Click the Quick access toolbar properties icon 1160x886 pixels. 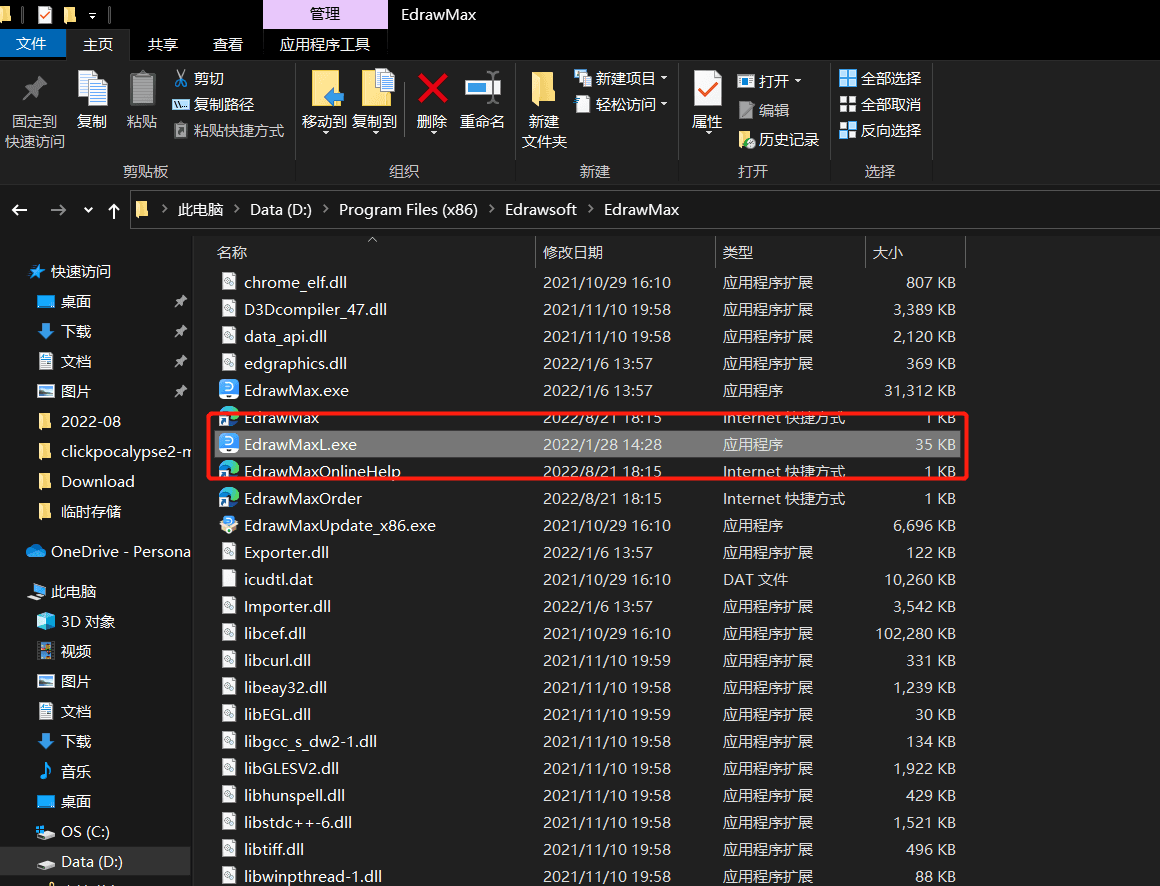click(45, 14)
